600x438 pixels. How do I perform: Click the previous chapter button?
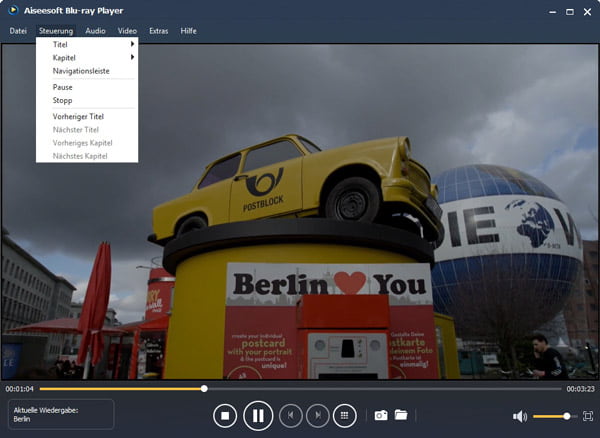[290, 415]
